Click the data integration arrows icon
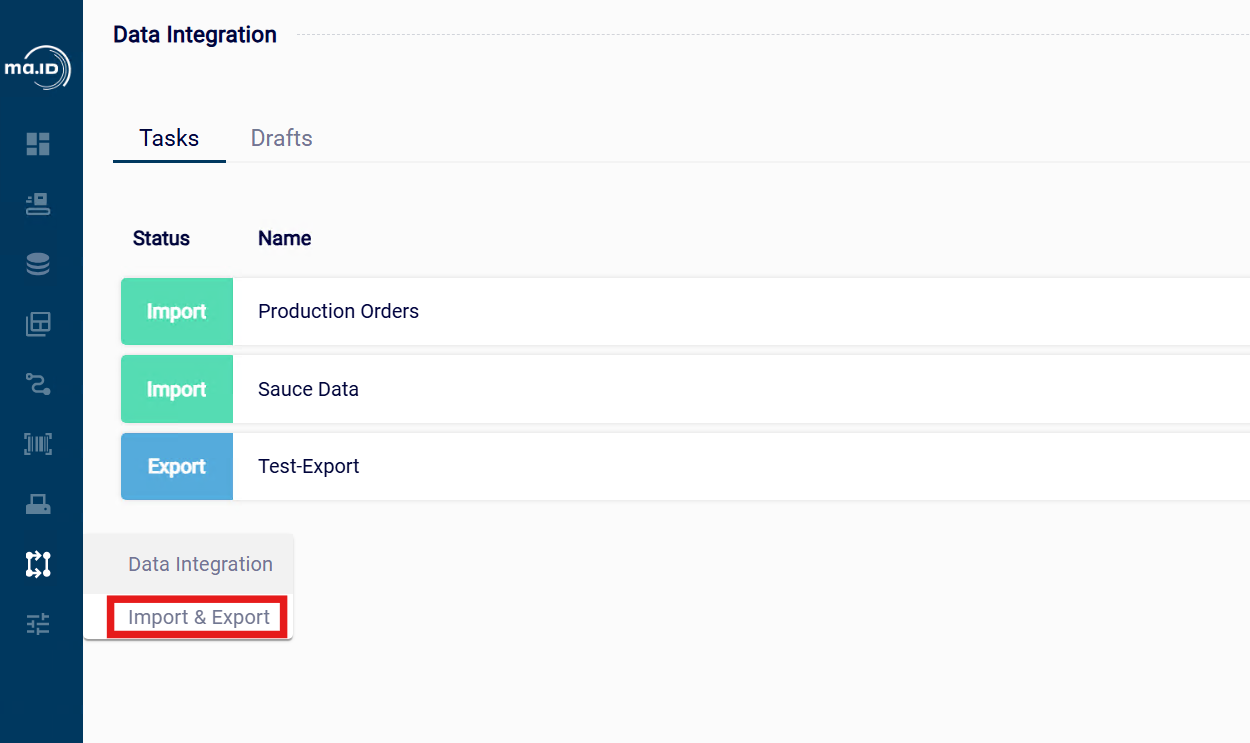Screen dimensions: 1250x743 38,564
